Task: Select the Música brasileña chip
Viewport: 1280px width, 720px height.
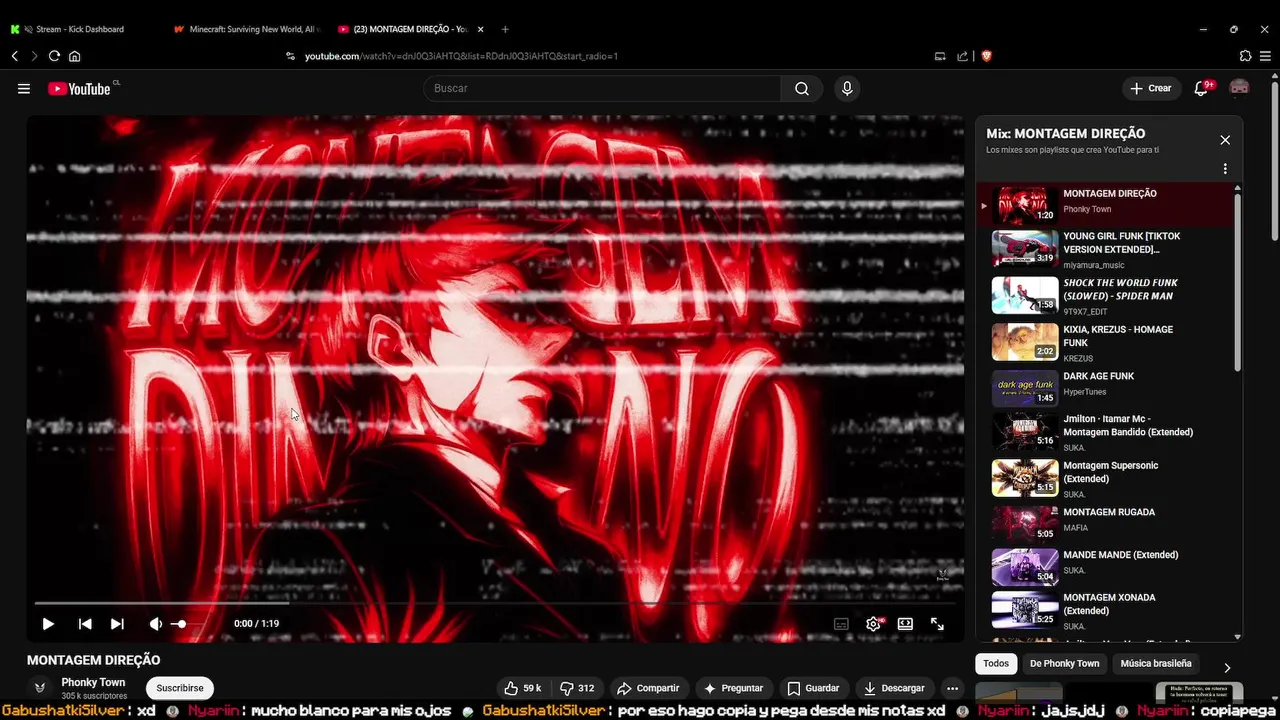Action: [x=1156, y=663]
